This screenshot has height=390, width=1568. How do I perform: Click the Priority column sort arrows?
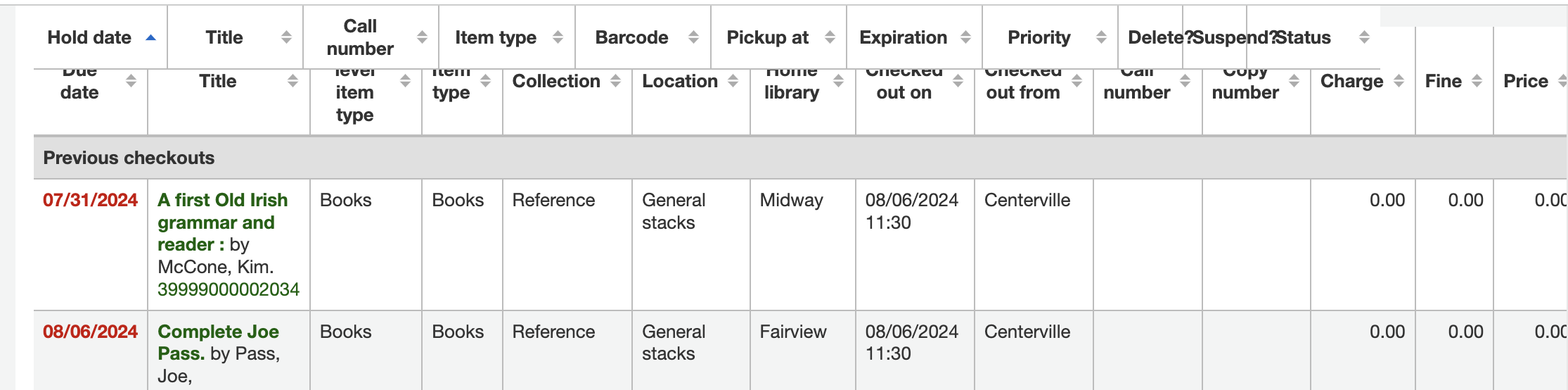[1101, 37]
